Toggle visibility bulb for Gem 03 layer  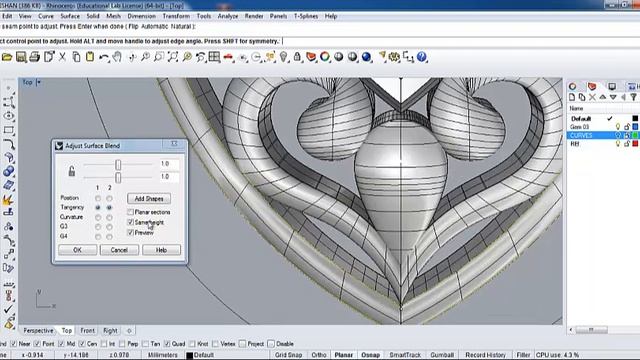coord(618,127)
